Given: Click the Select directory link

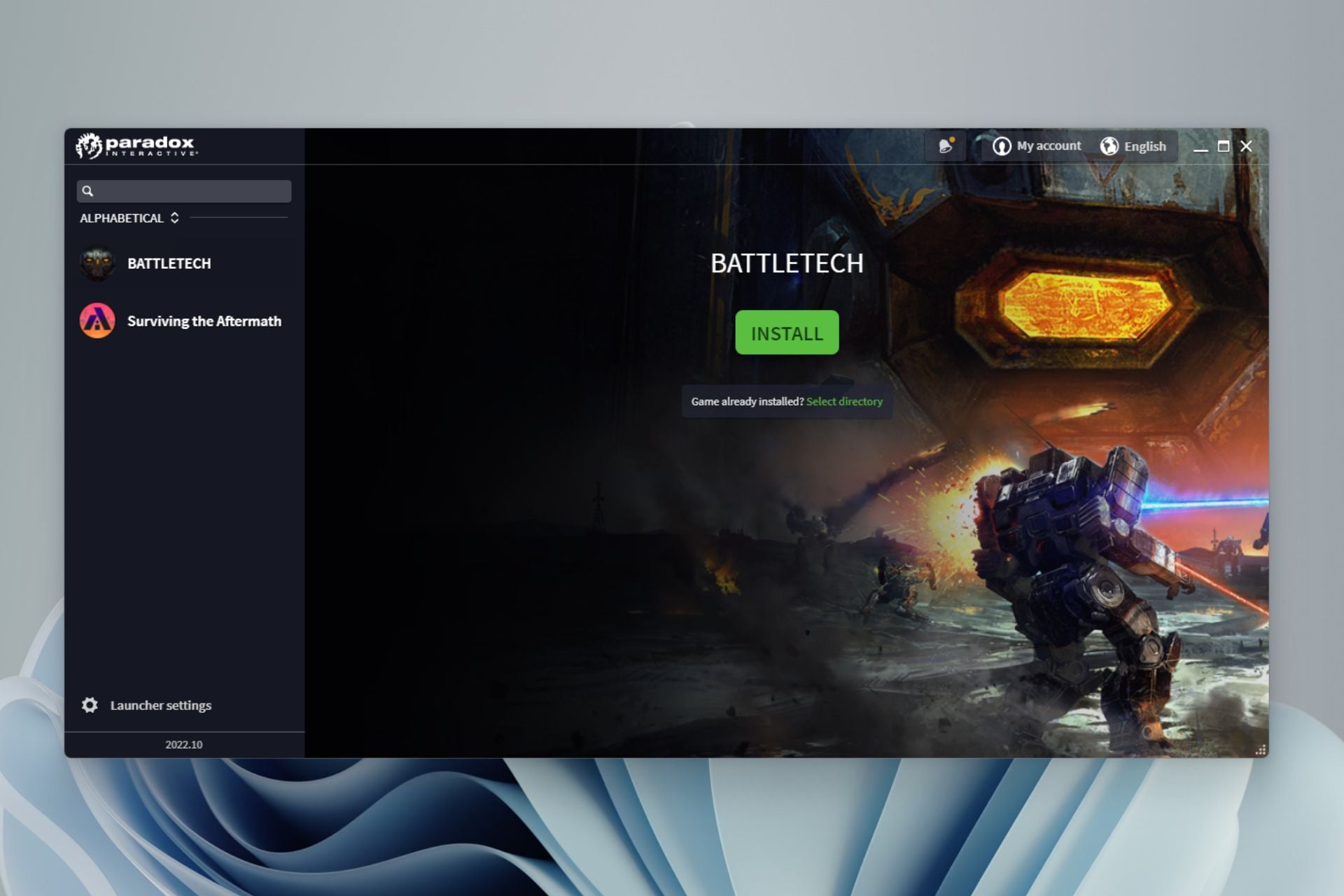Looking at the screenshot, I should (x=844, y=402).
